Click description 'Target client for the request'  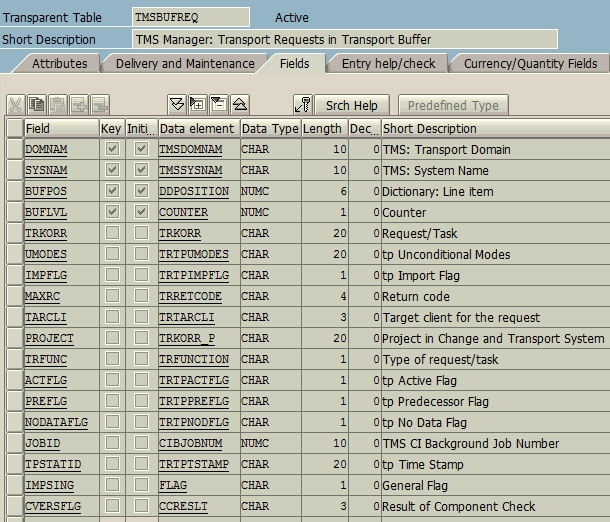461,317
